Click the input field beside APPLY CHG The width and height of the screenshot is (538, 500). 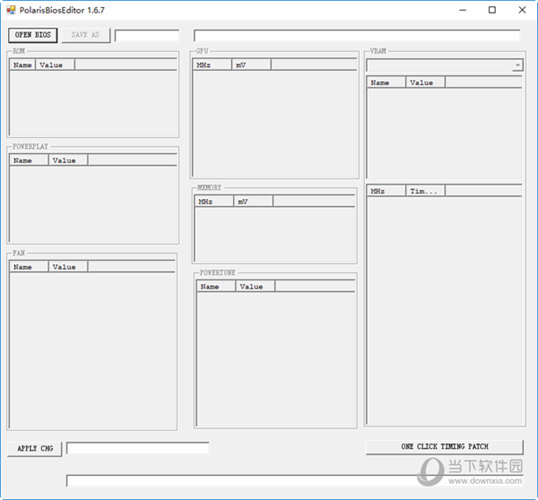tap(137, 448)
